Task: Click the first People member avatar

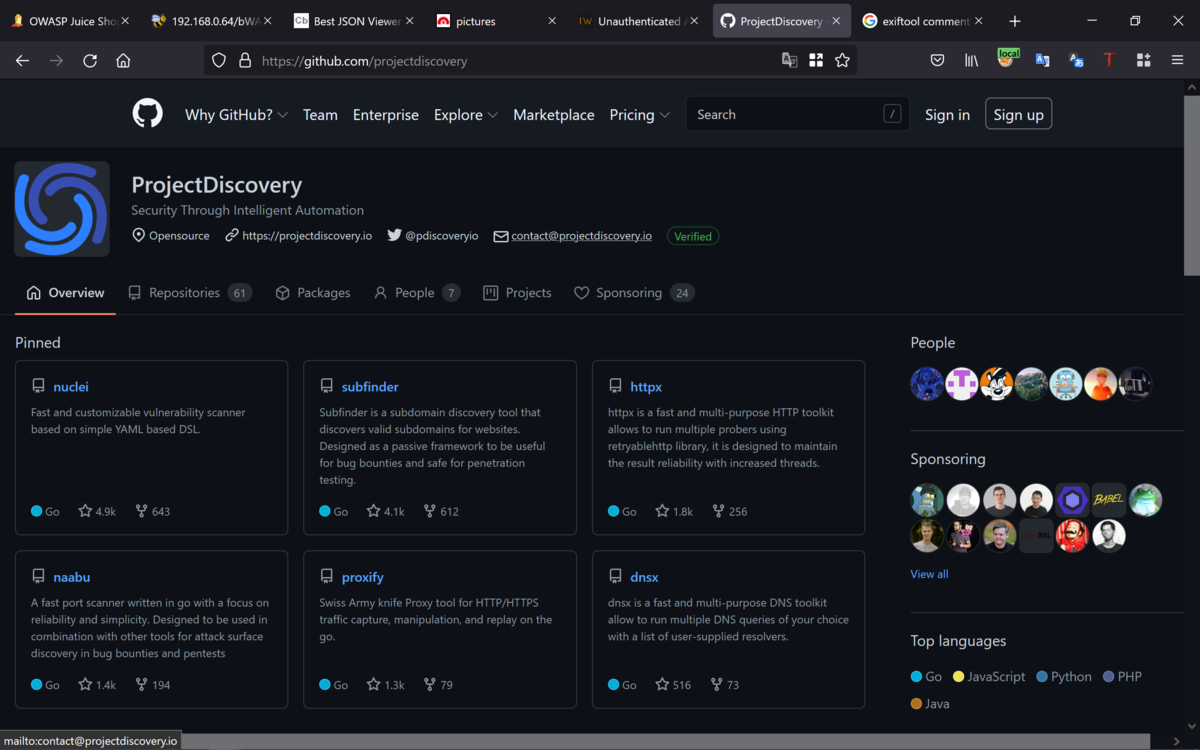Action: 927,384
